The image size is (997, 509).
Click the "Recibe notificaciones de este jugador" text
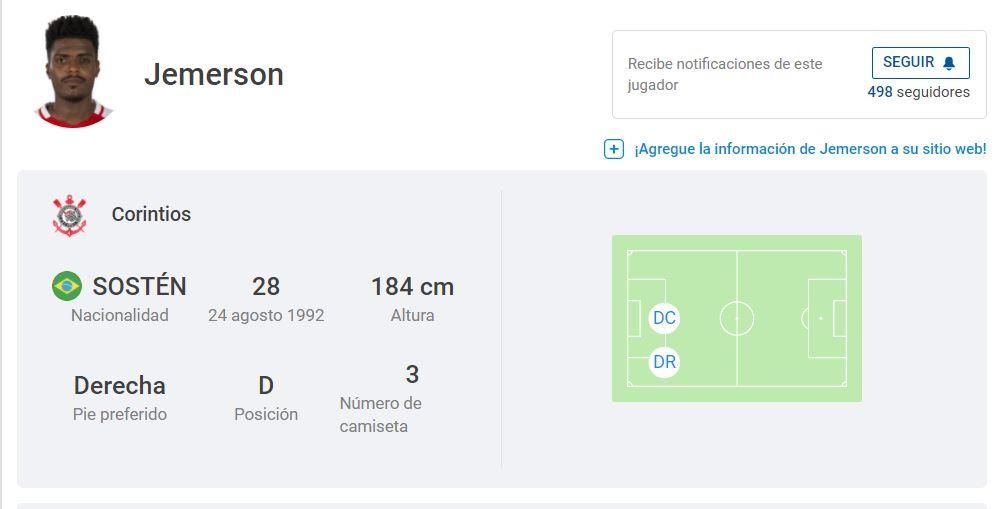click(x=725, y=74)
